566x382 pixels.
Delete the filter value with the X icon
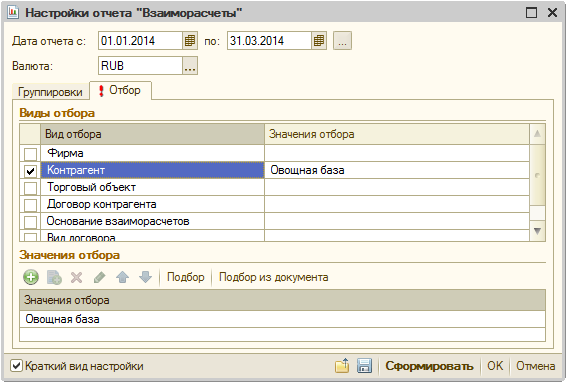77,277
